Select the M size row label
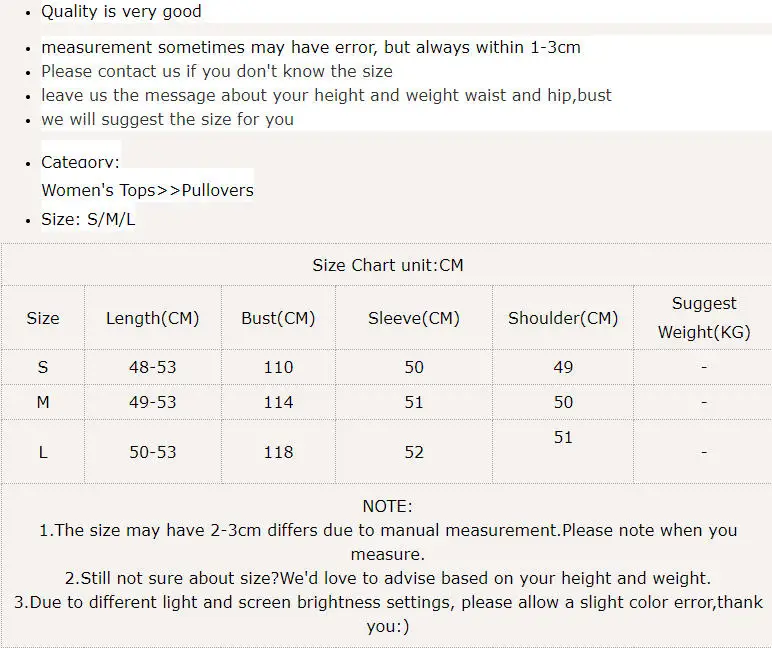The image size is (772, 648). click(43, 402)
